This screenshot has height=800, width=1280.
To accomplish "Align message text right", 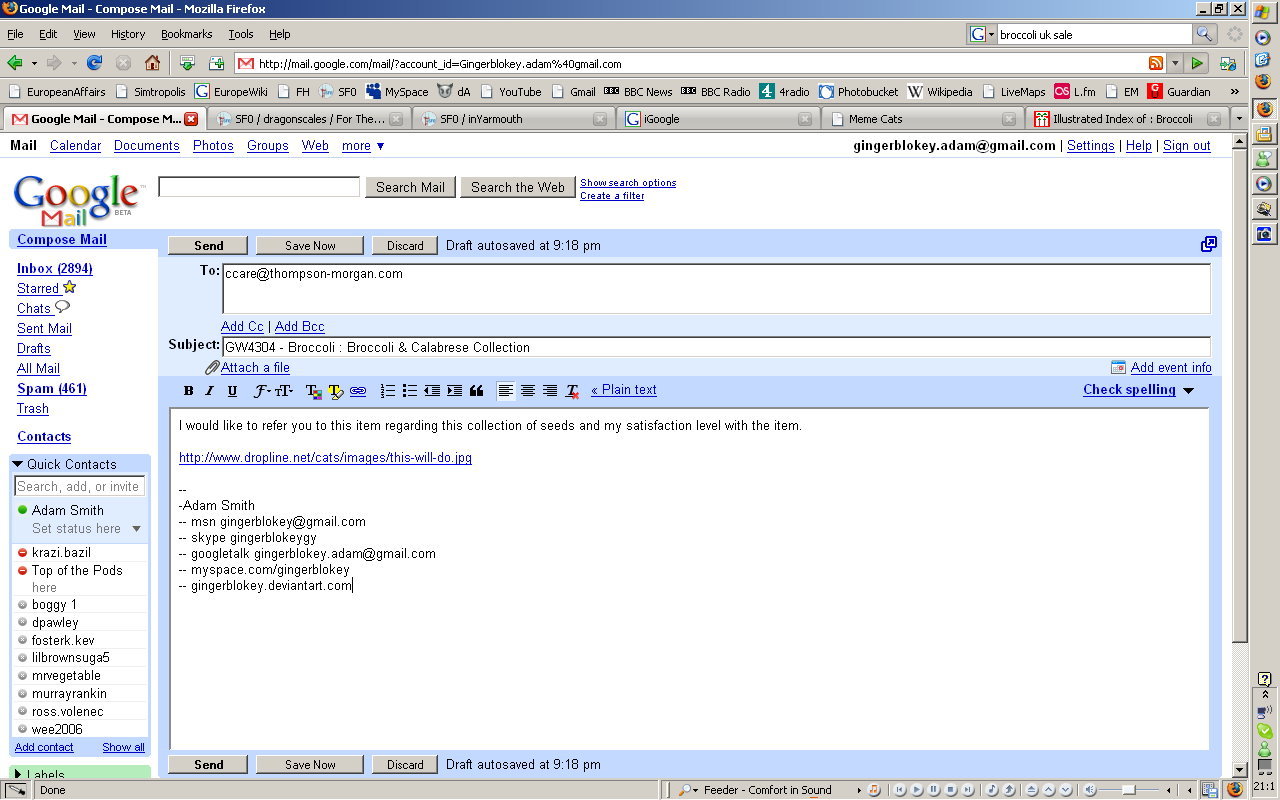I will point(550,391).
